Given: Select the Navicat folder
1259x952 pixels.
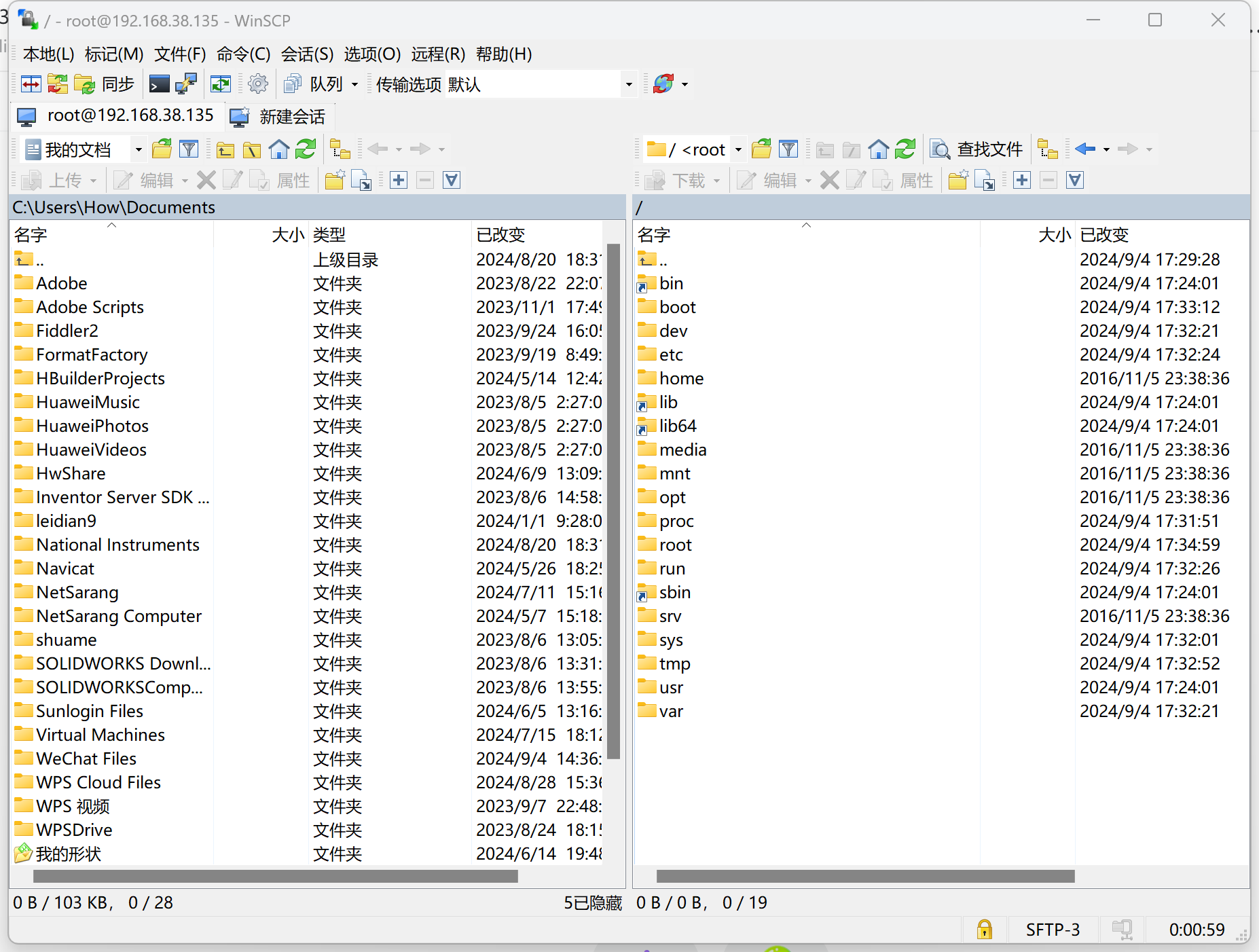Looking at the screenshot, I should click(65, 568).
